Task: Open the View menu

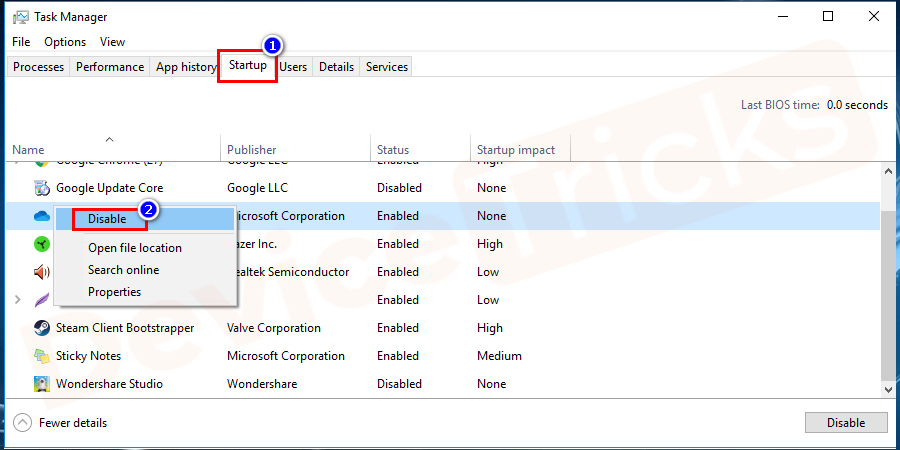Action: [x=112, y=42]
